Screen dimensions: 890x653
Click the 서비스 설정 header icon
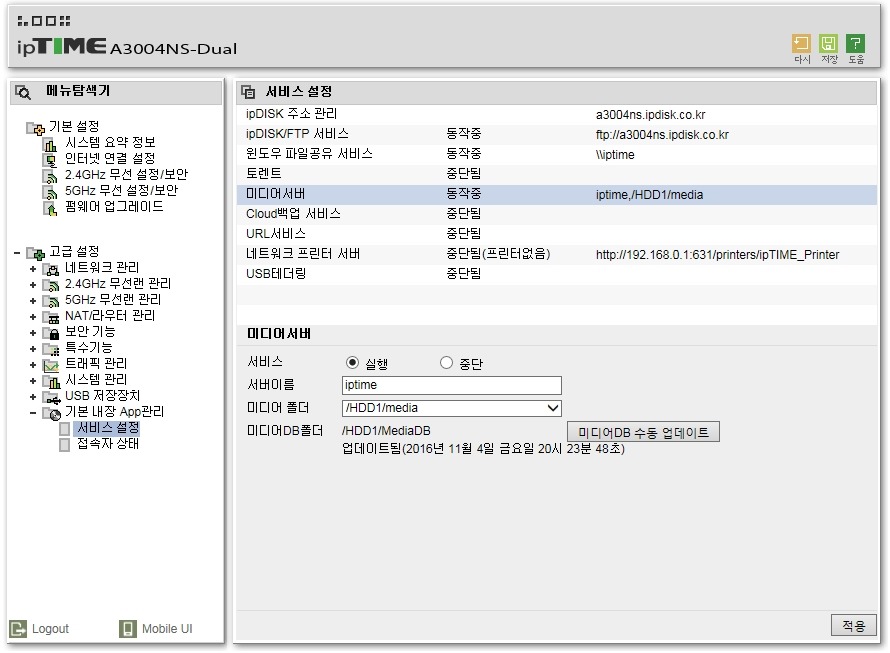pos(248,92)
